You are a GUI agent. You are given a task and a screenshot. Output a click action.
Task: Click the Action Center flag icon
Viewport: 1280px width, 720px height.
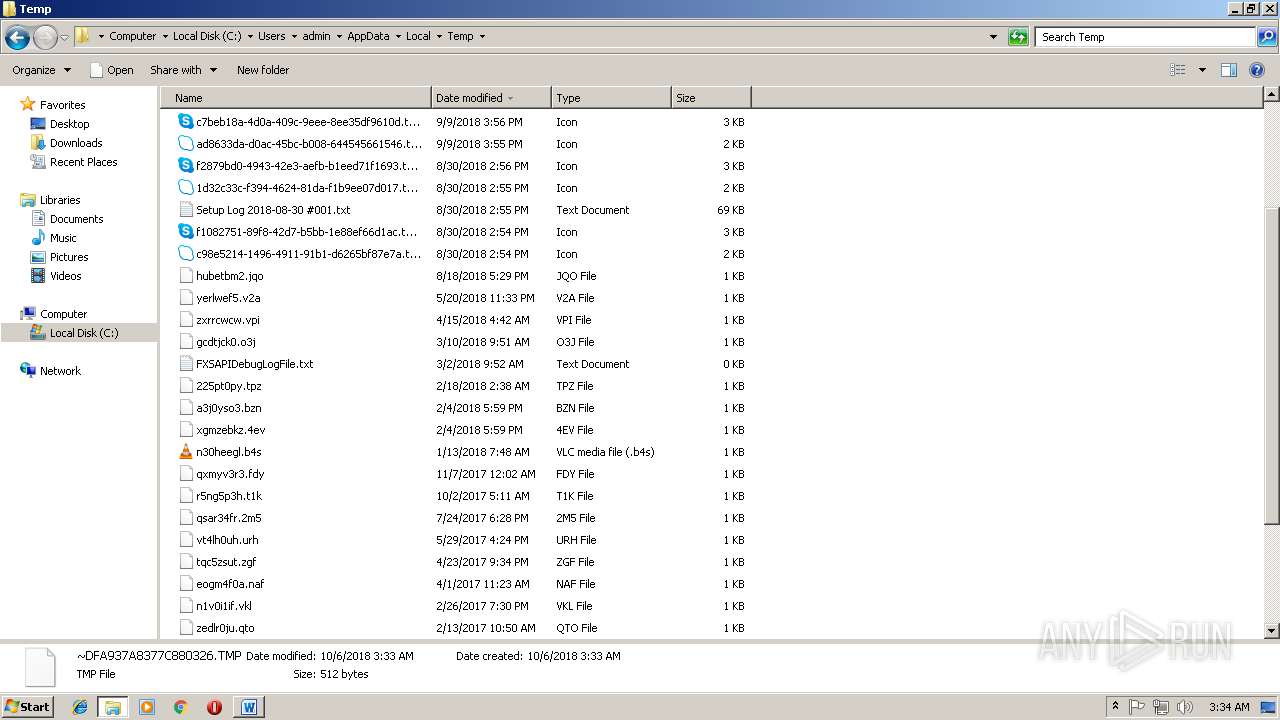pyautogui.click(x=1137, y=706)
